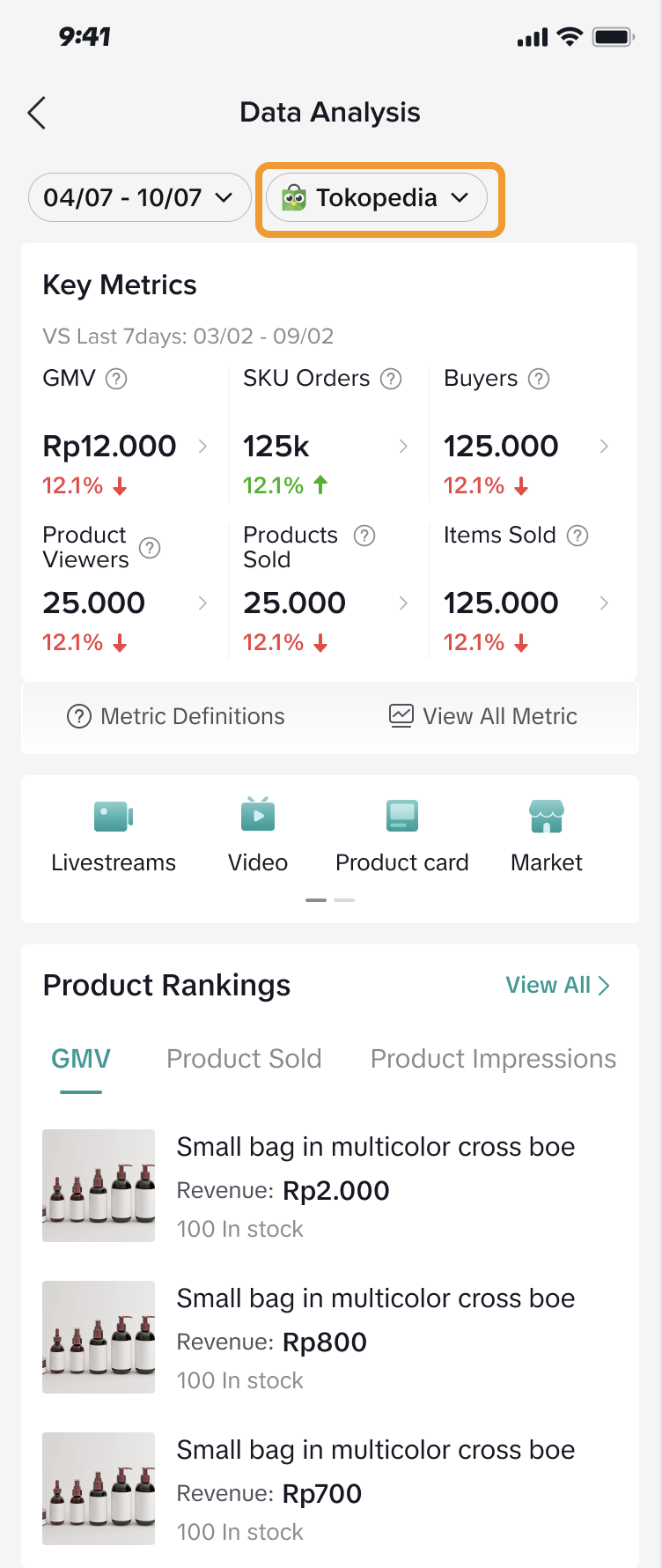Tap the back arrow icon
Screen dimensions: 662x1568
(x=36, y=113)
